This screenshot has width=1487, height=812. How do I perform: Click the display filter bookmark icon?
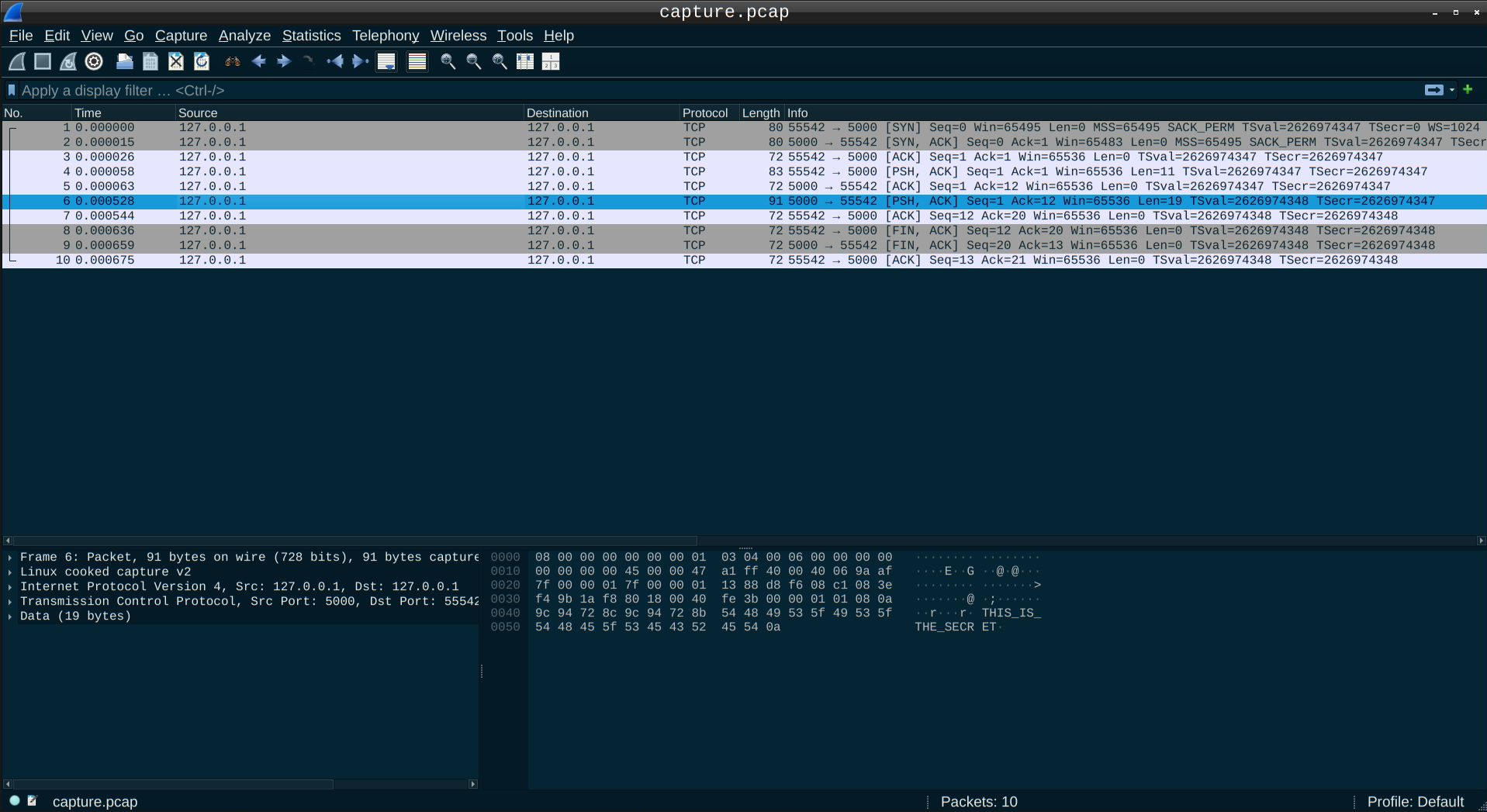(12, 91)
